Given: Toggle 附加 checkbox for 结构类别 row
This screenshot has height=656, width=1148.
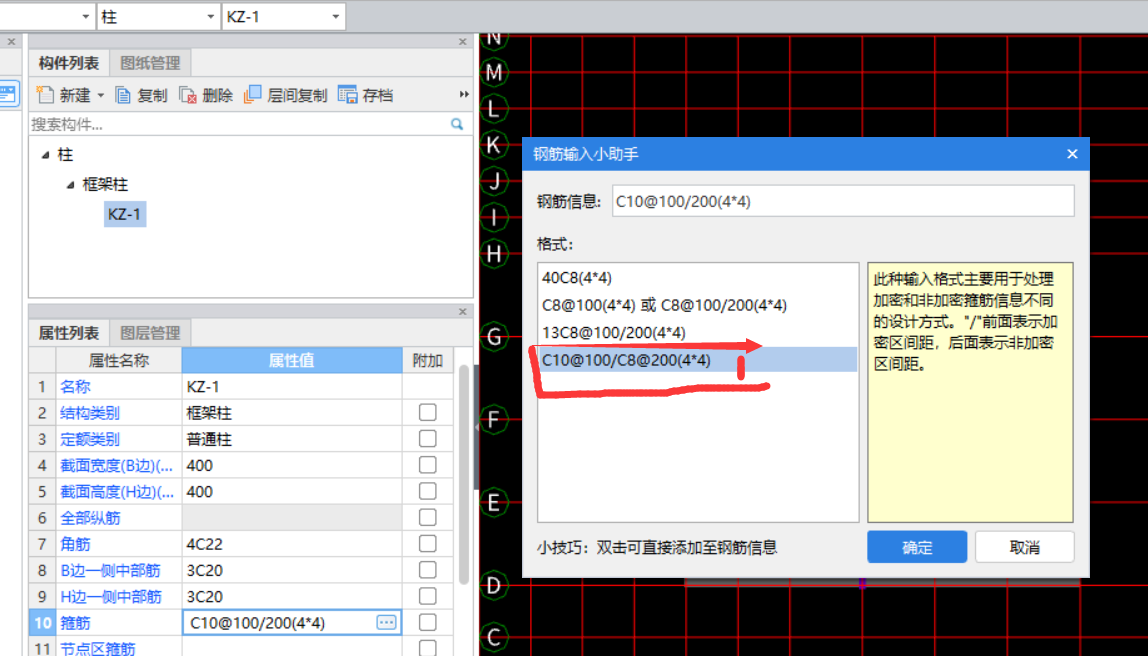Looking at the screenshot, I should 428,412.
